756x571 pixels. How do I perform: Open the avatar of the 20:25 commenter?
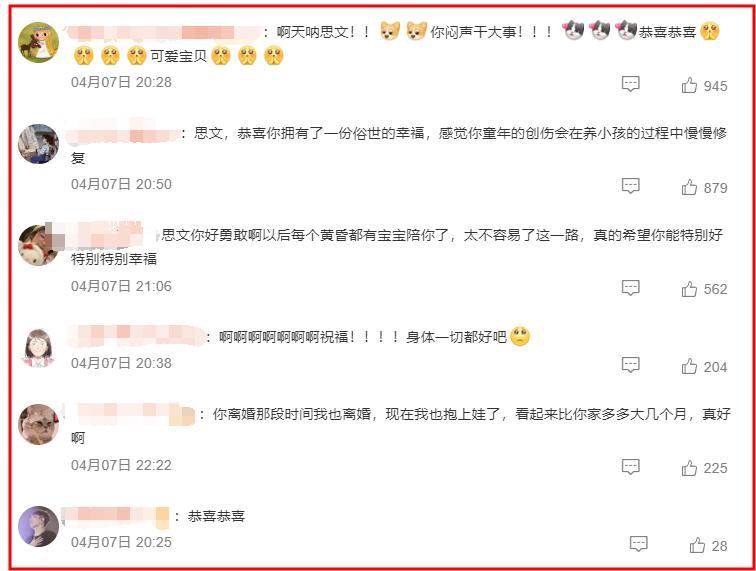point(39,526)
